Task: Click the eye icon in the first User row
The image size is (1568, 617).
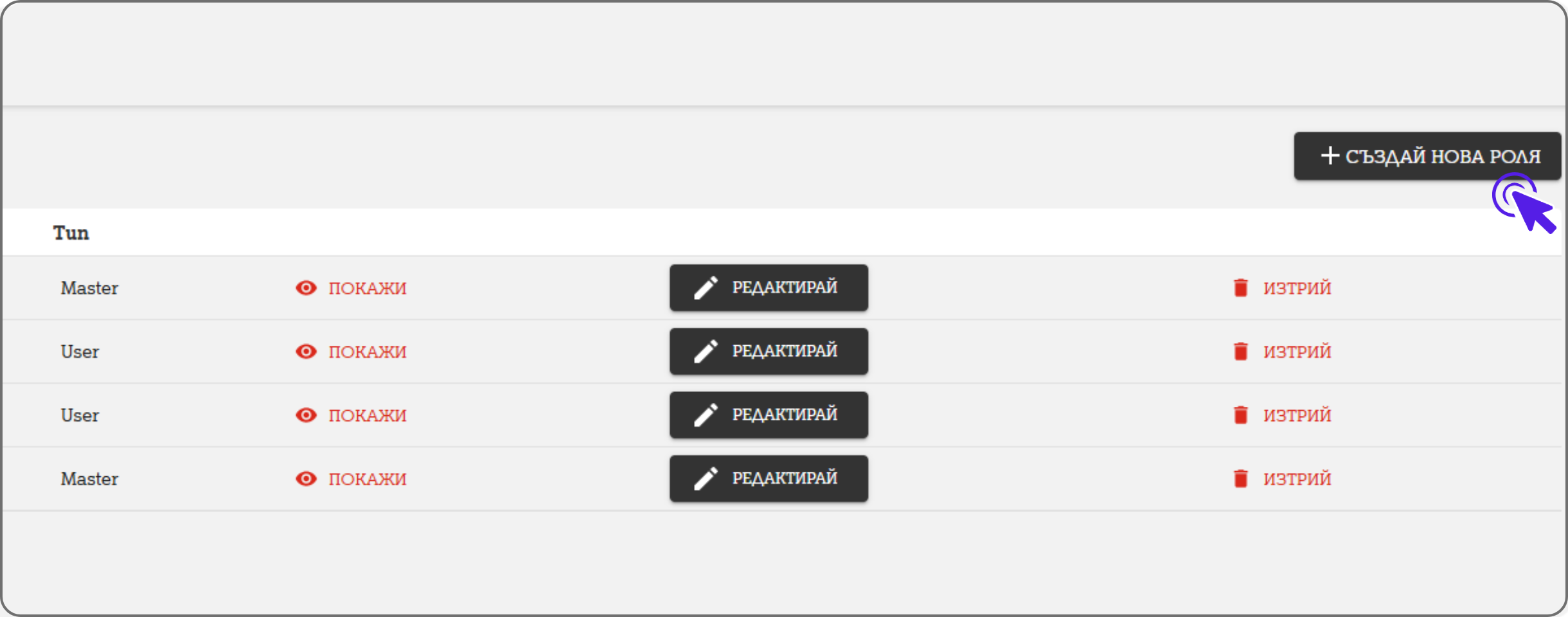Action: [306, 352]
